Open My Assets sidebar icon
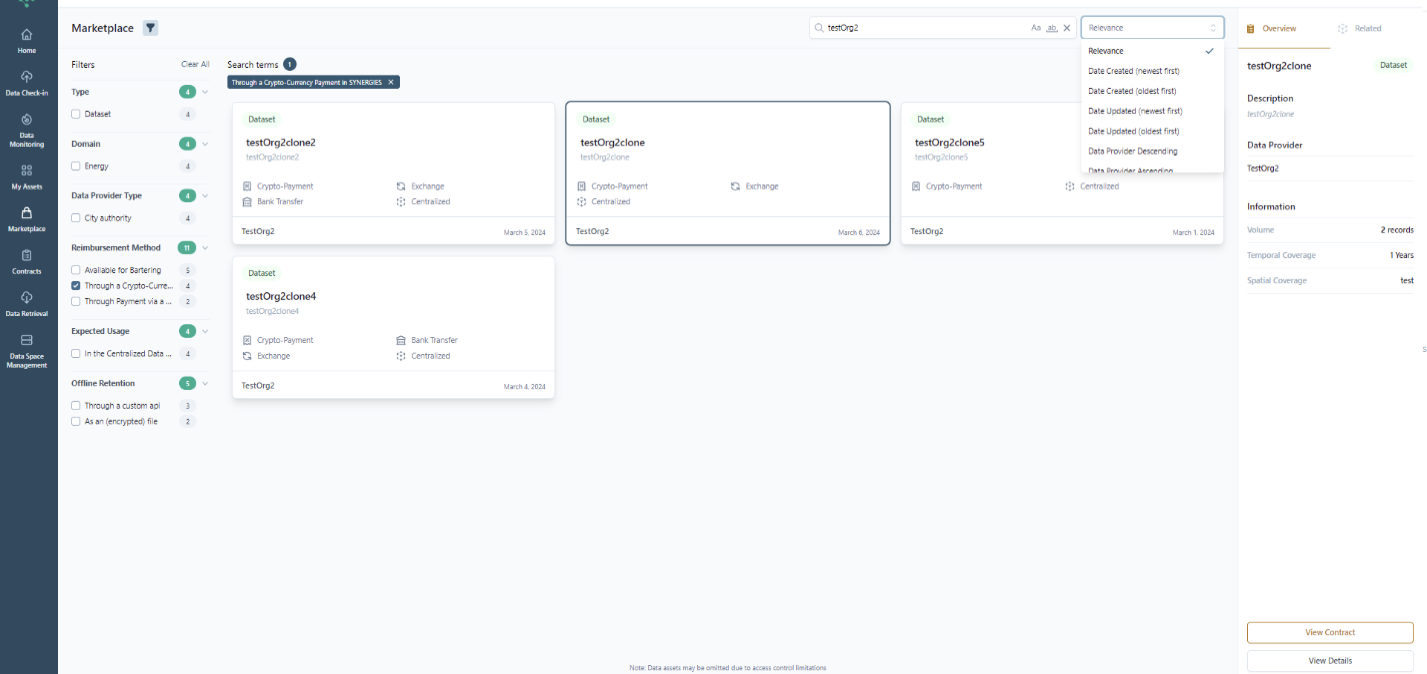Screen dimensions: 1427x674 (x=27, y=176)
